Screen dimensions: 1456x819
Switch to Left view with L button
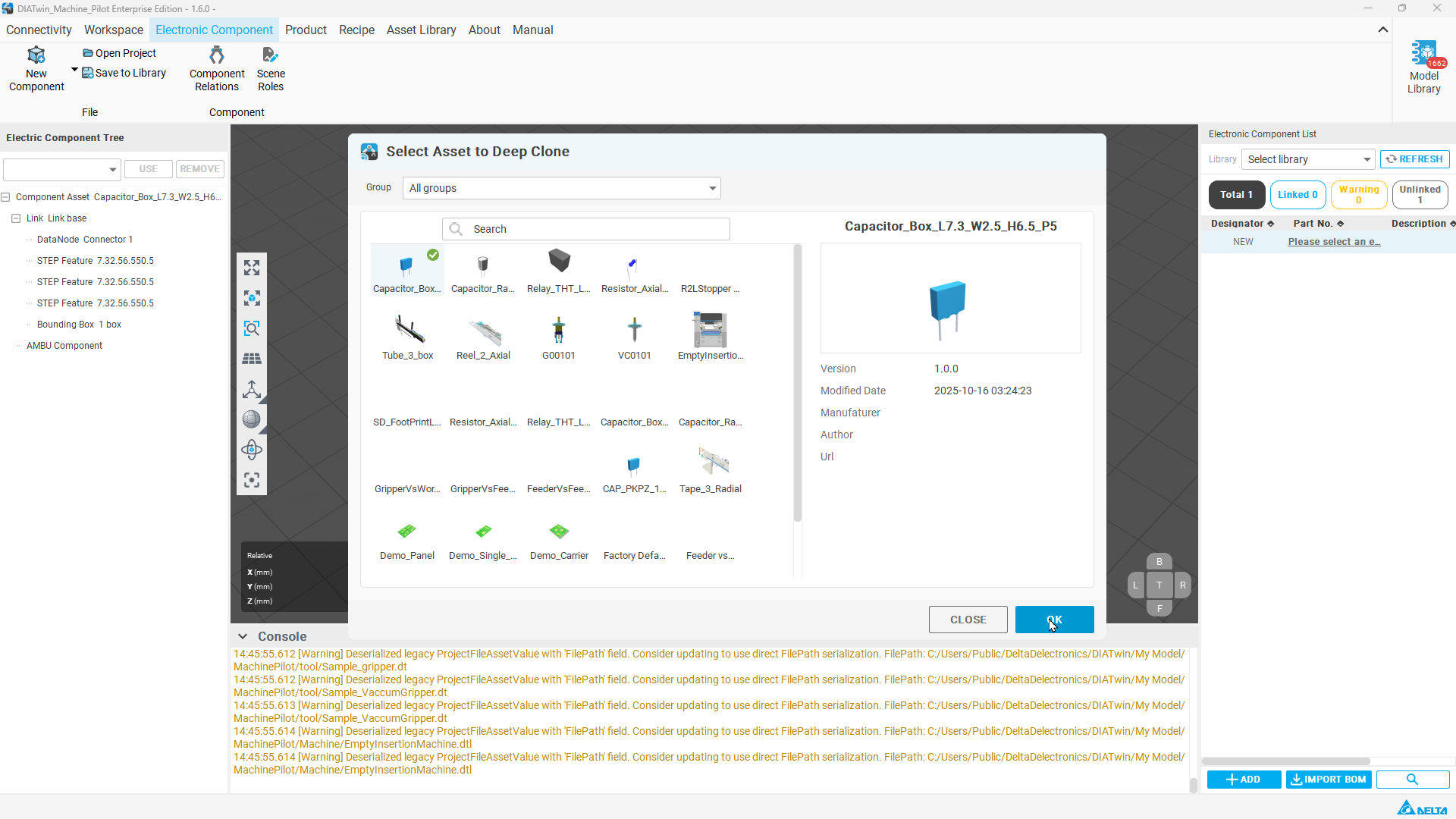(1135, 585)
